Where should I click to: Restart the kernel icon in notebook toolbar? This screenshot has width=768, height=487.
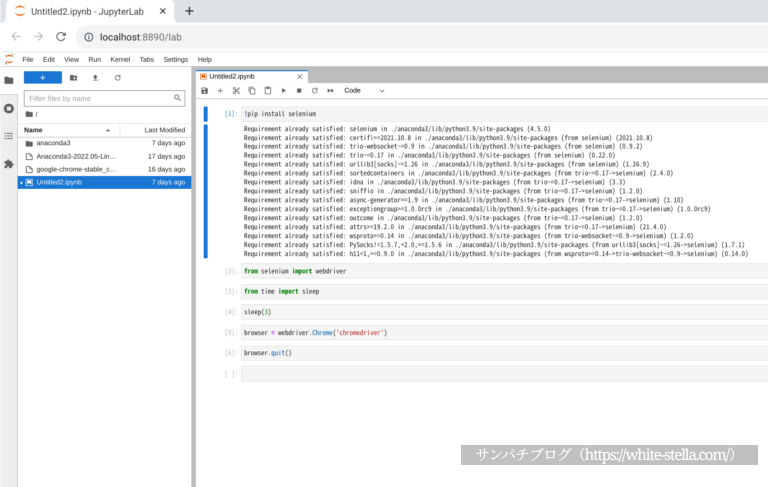(315, 91)
